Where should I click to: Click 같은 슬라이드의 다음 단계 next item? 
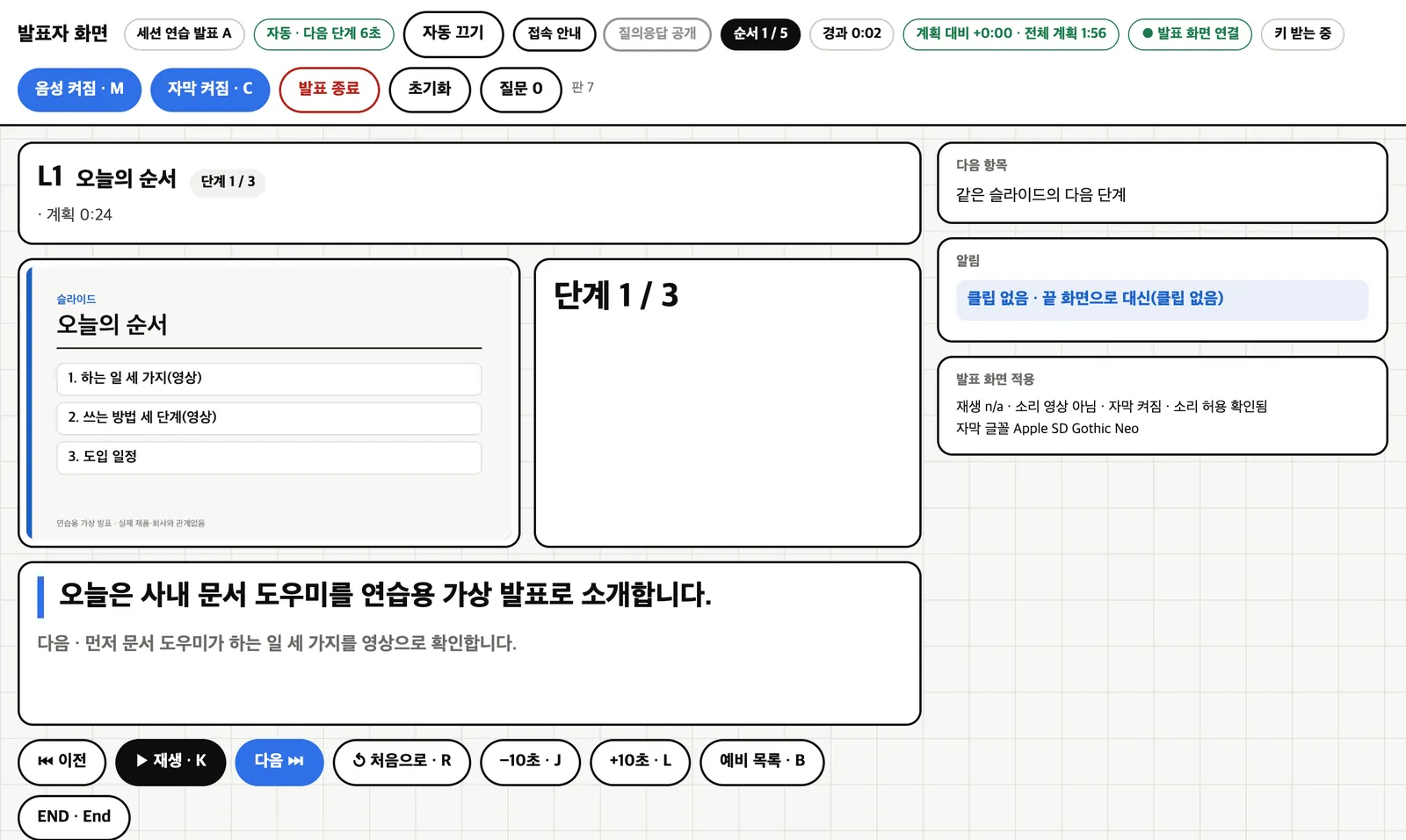tap(1040, 195)
